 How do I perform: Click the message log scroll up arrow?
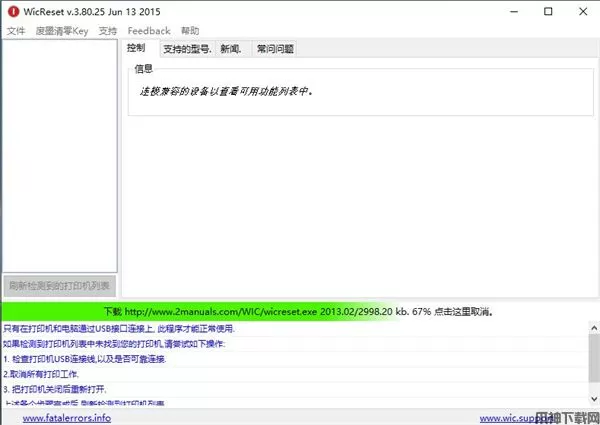tap(594, 327)
